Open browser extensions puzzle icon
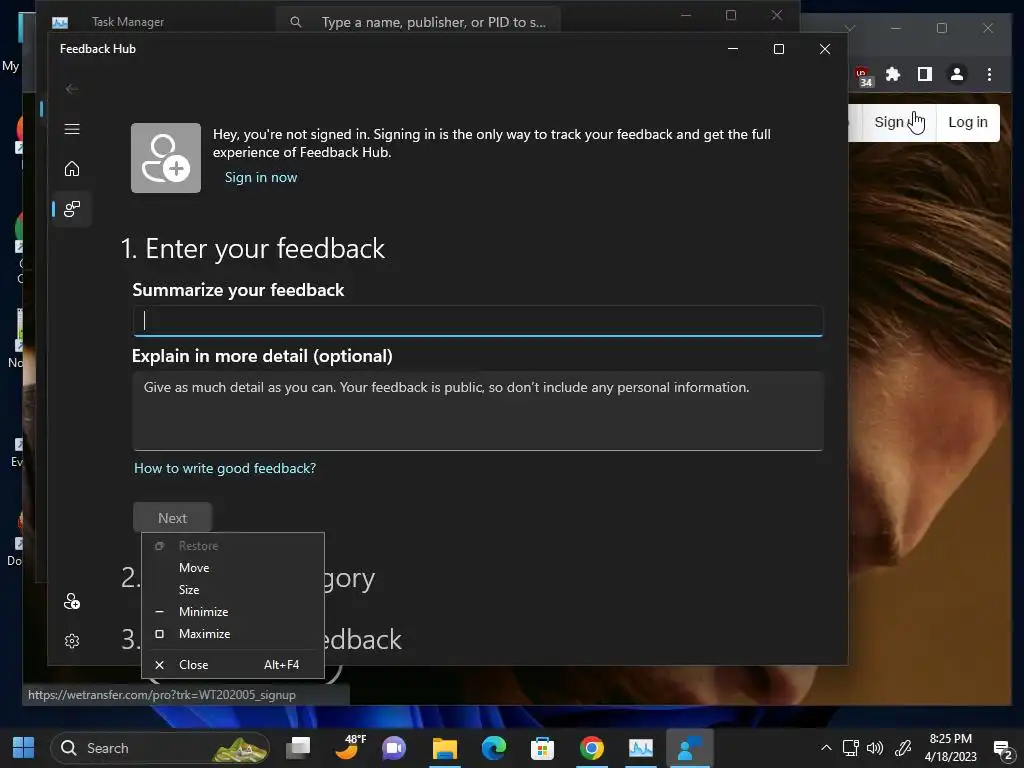 coord(893,74)
